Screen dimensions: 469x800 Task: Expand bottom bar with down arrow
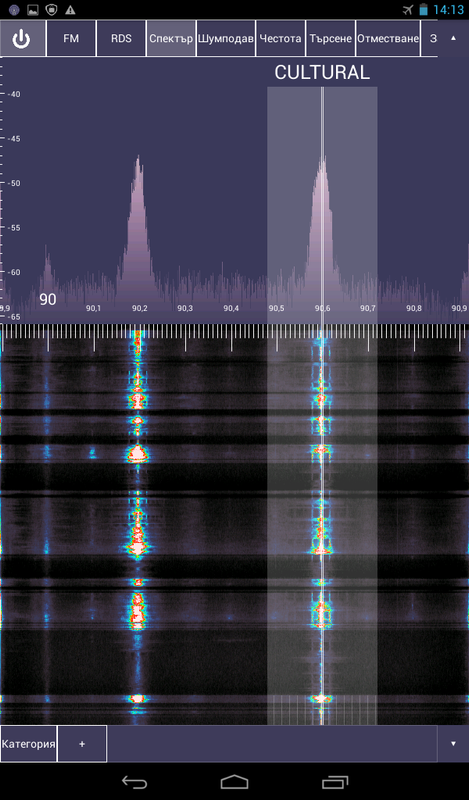pos(453,743)
